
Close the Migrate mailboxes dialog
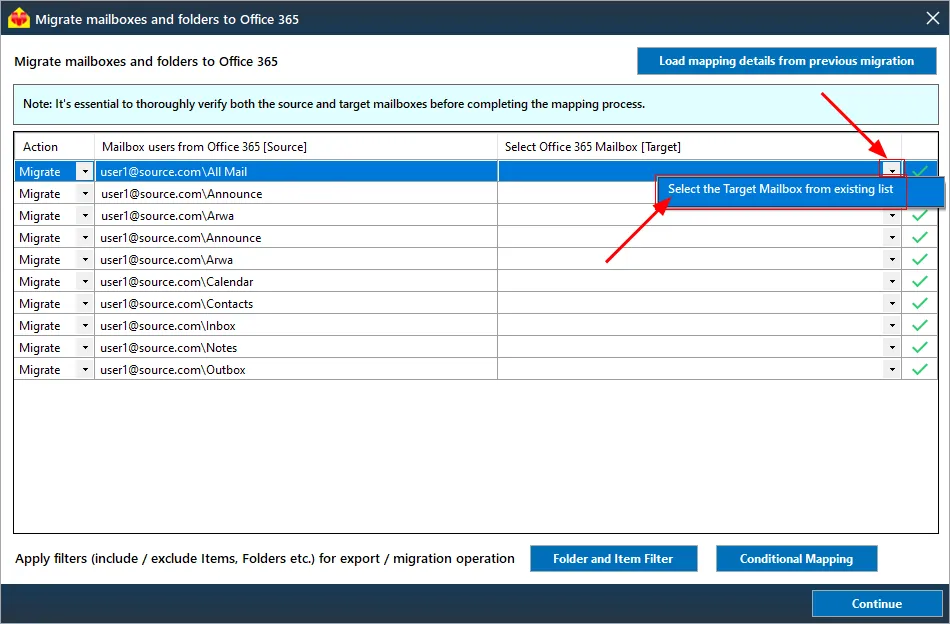(933, 18)
